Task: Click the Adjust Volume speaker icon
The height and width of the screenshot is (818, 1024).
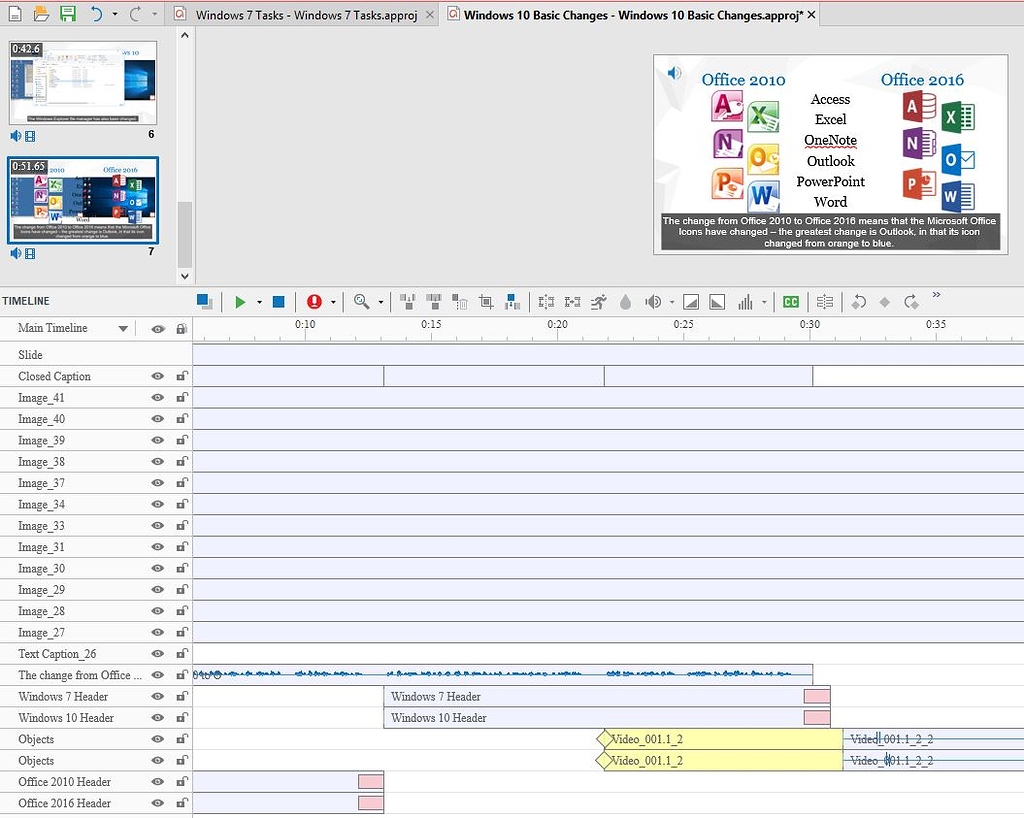Action: pyautogui.click(x=652, y=301)
